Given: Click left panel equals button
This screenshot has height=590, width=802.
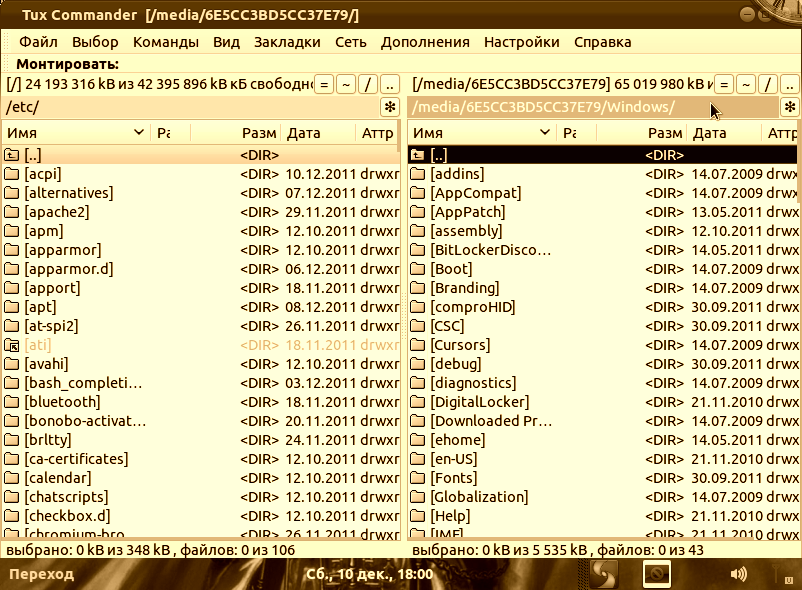Looking at the screenshot, I should [324, 84].
